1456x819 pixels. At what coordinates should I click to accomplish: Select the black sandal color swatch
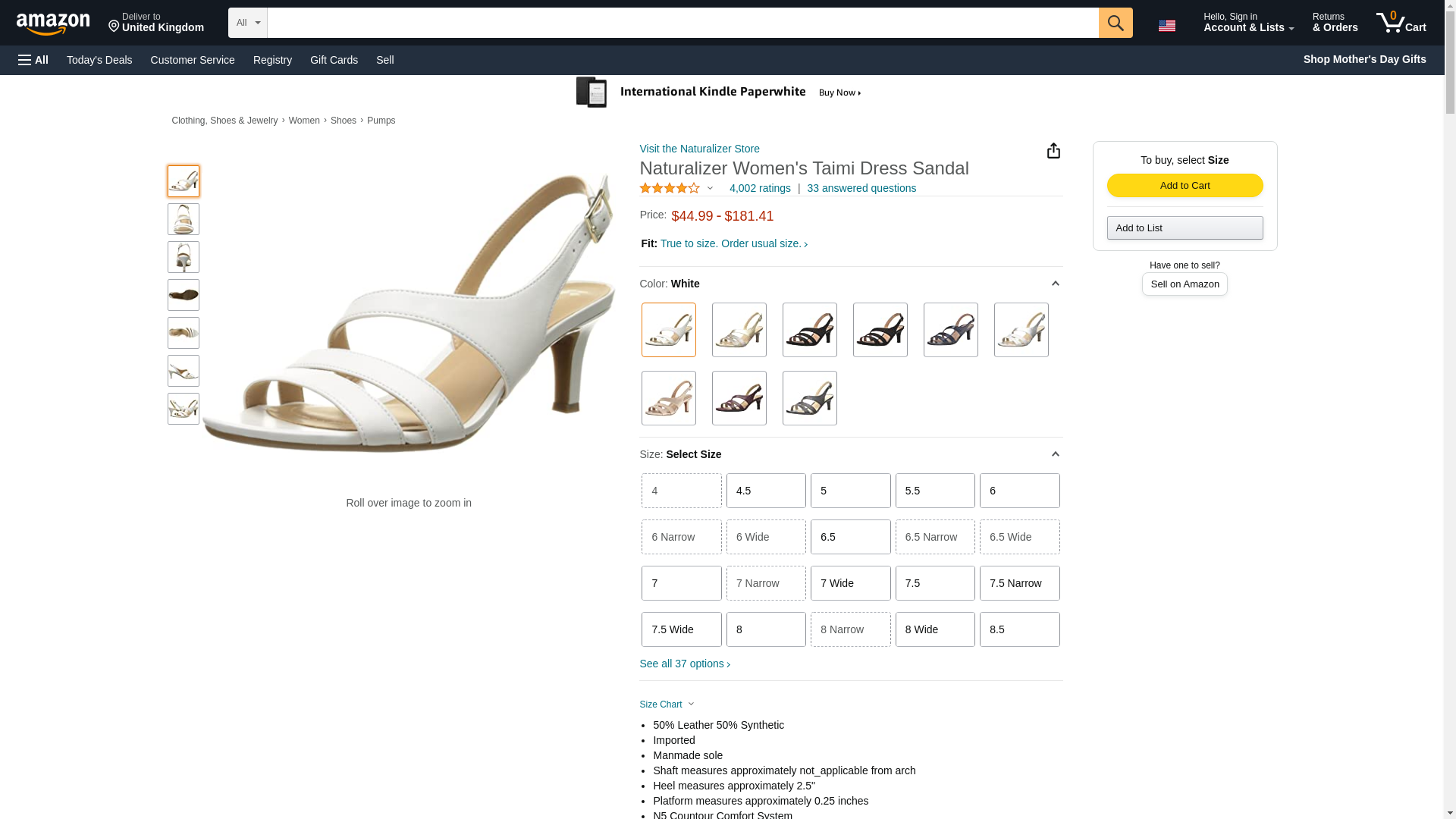pos(809,330)
